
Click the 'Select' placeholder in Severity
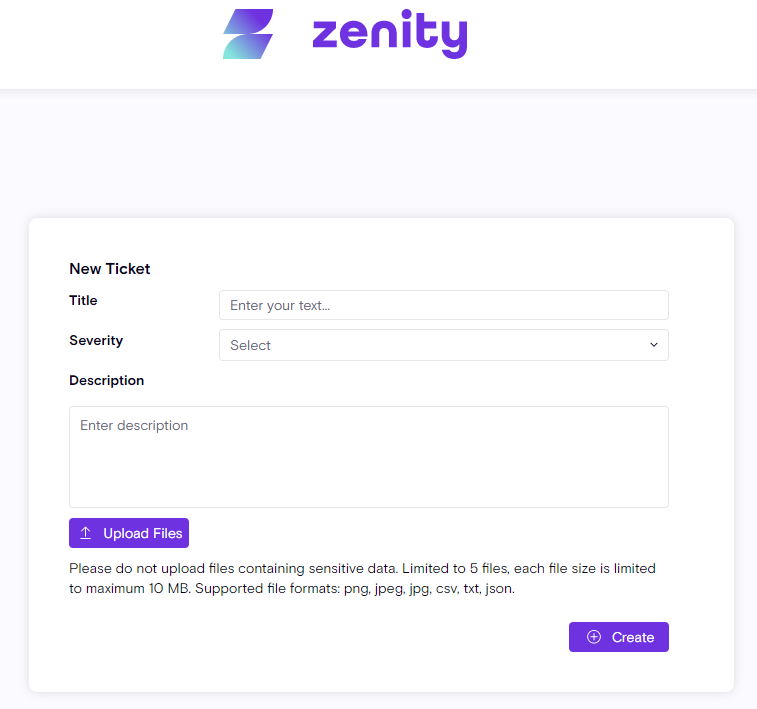(250, 345)
